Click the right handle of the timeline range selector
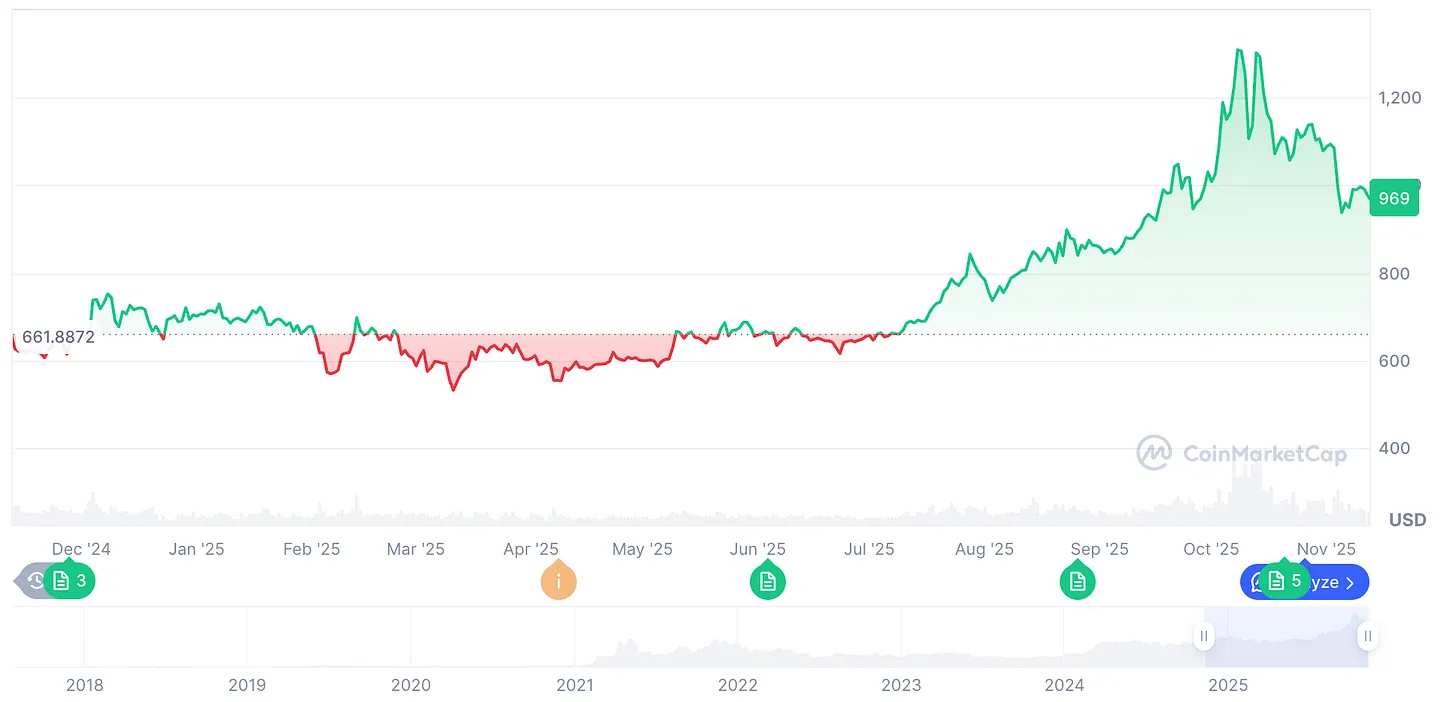The image size is (1456, 702). coord(1366,636)
